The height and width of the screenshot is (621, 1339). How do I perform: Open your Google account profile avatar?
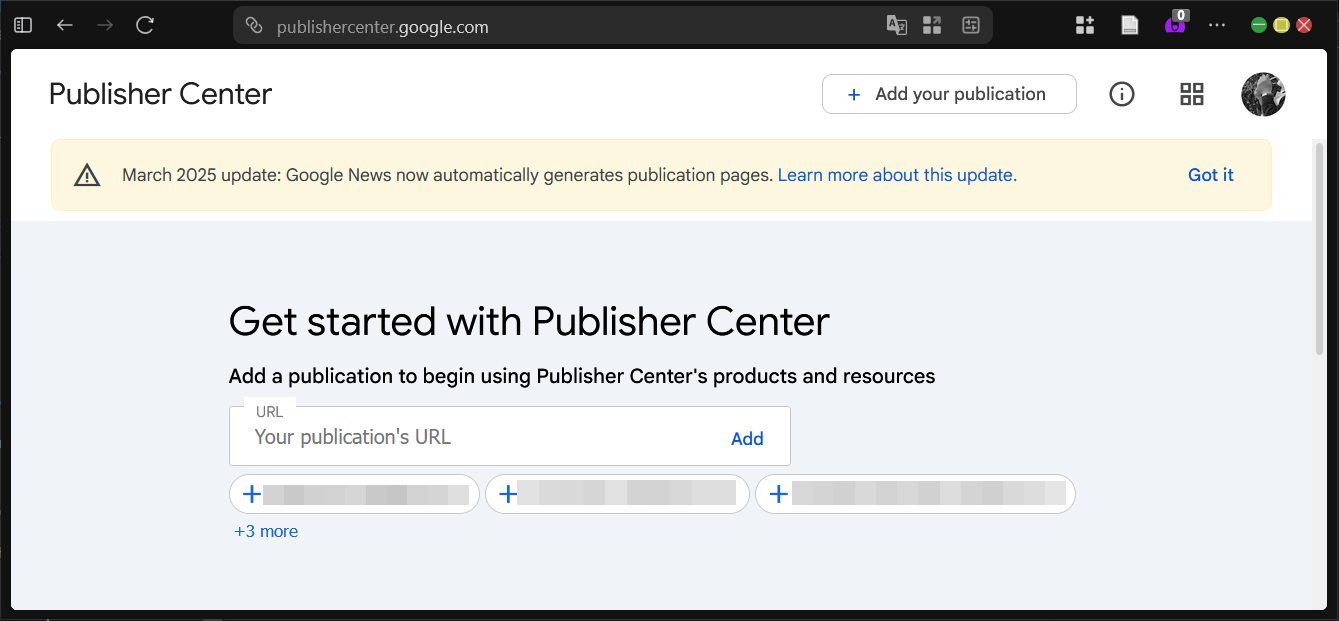1263,94
